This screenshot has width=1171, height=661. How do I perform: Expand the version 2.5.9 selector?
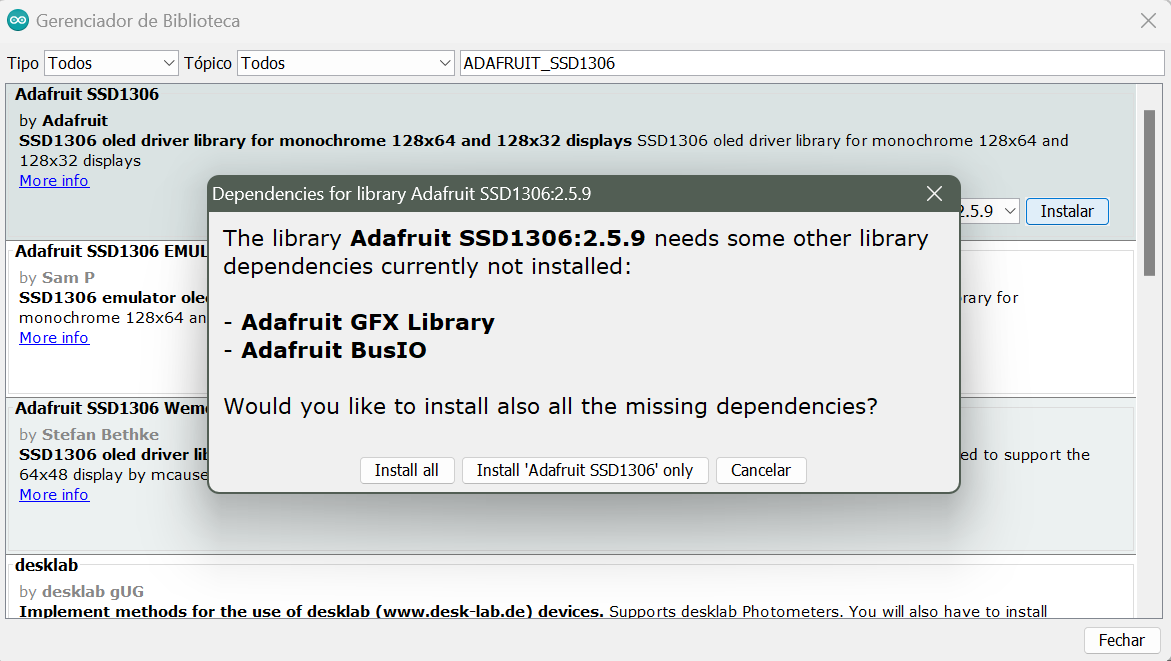pos(989,211)
